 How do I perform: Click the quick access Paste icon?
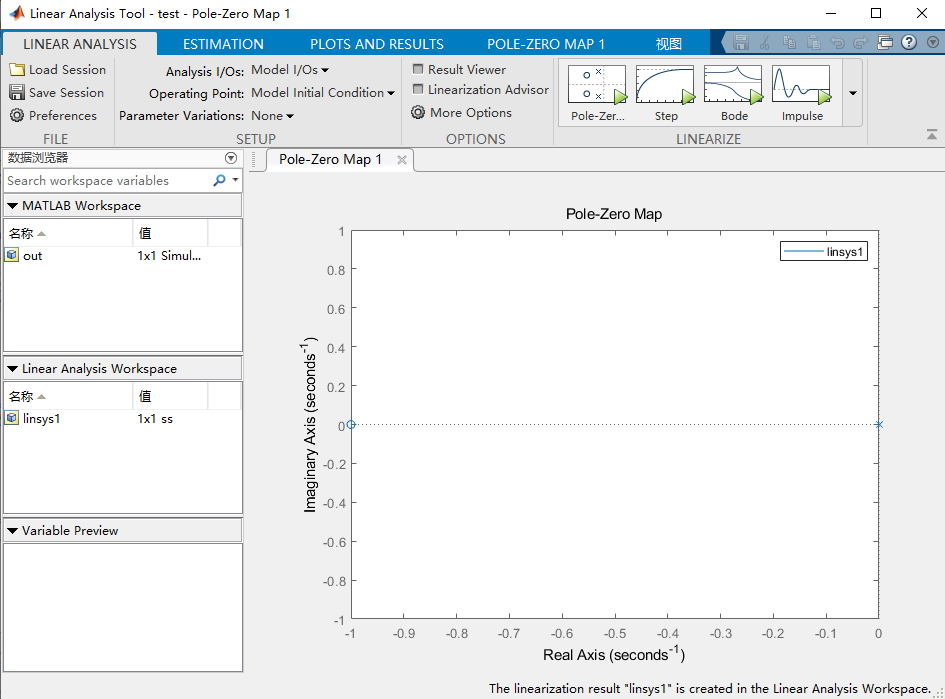click(813, 43)
